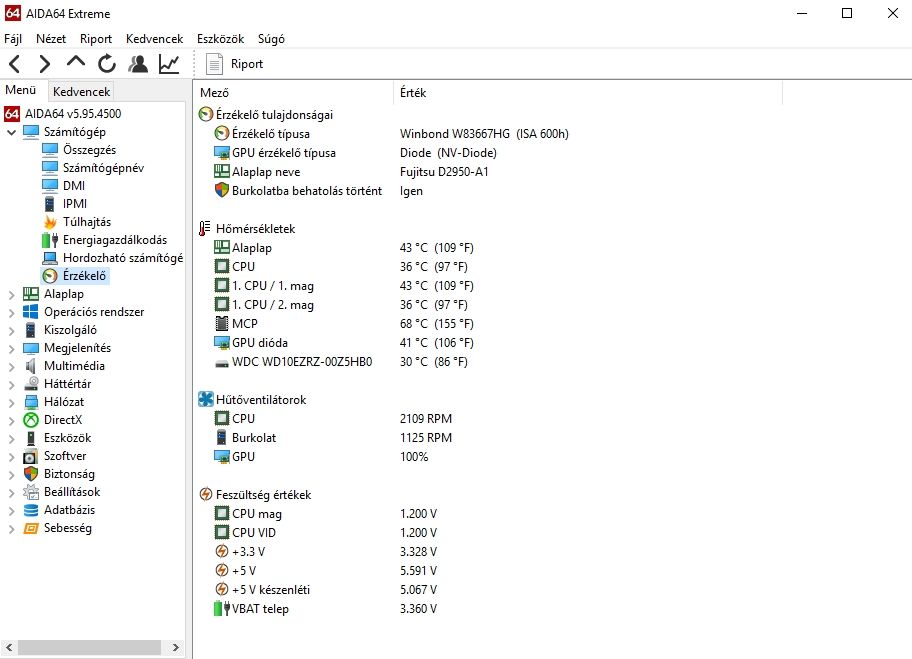Screen dimensions: 912x659
Task: Collapse the Számítógép tree node
Action: 11,132
